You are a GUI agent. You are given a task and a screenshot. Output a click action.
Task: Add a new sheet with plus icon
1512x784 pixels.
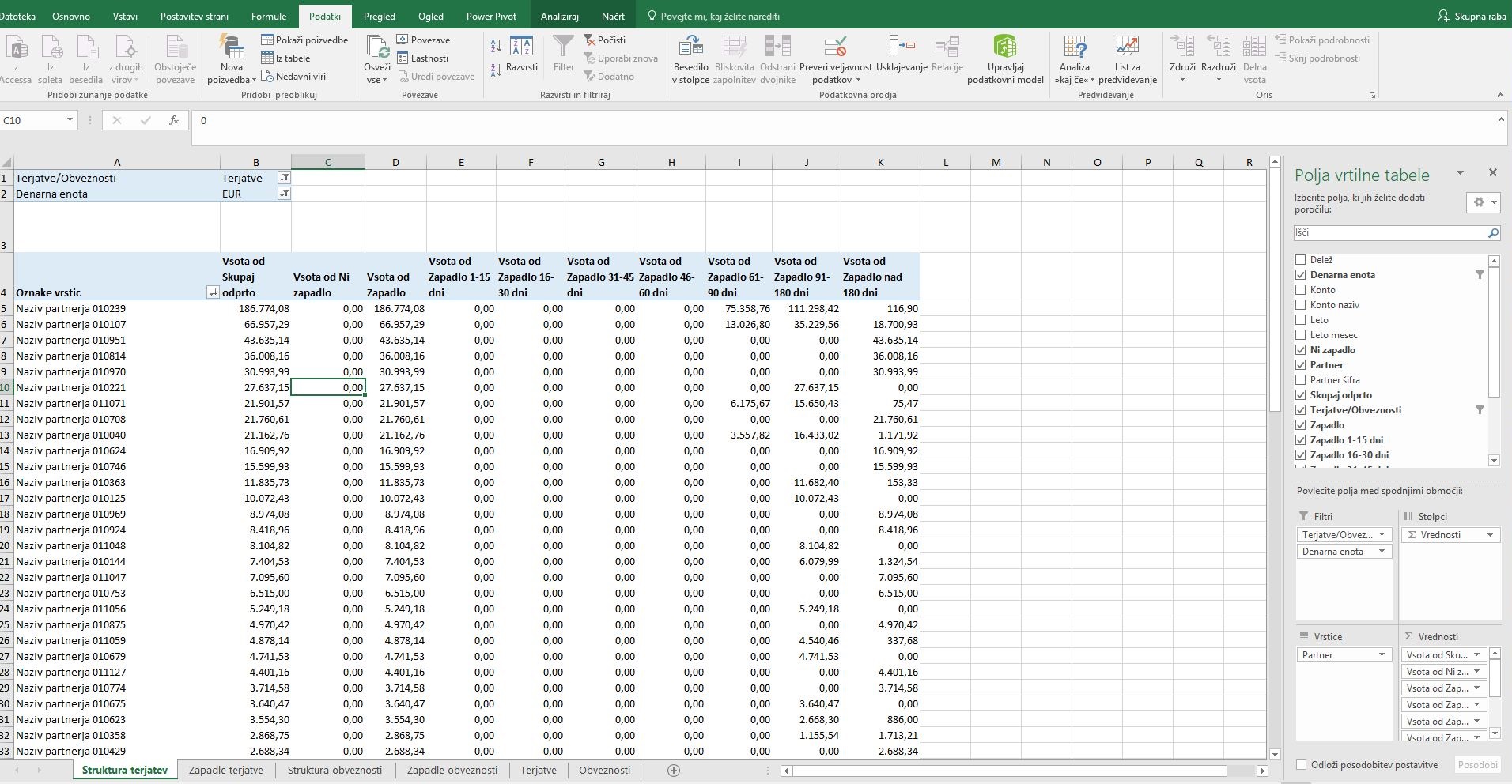(x=674, y=771)
